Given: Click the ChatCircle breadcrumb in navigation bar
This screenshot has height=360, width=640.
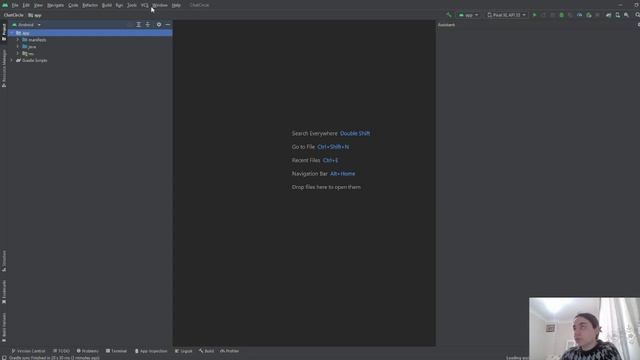Looking at the screenshot, I should (13, 15).
